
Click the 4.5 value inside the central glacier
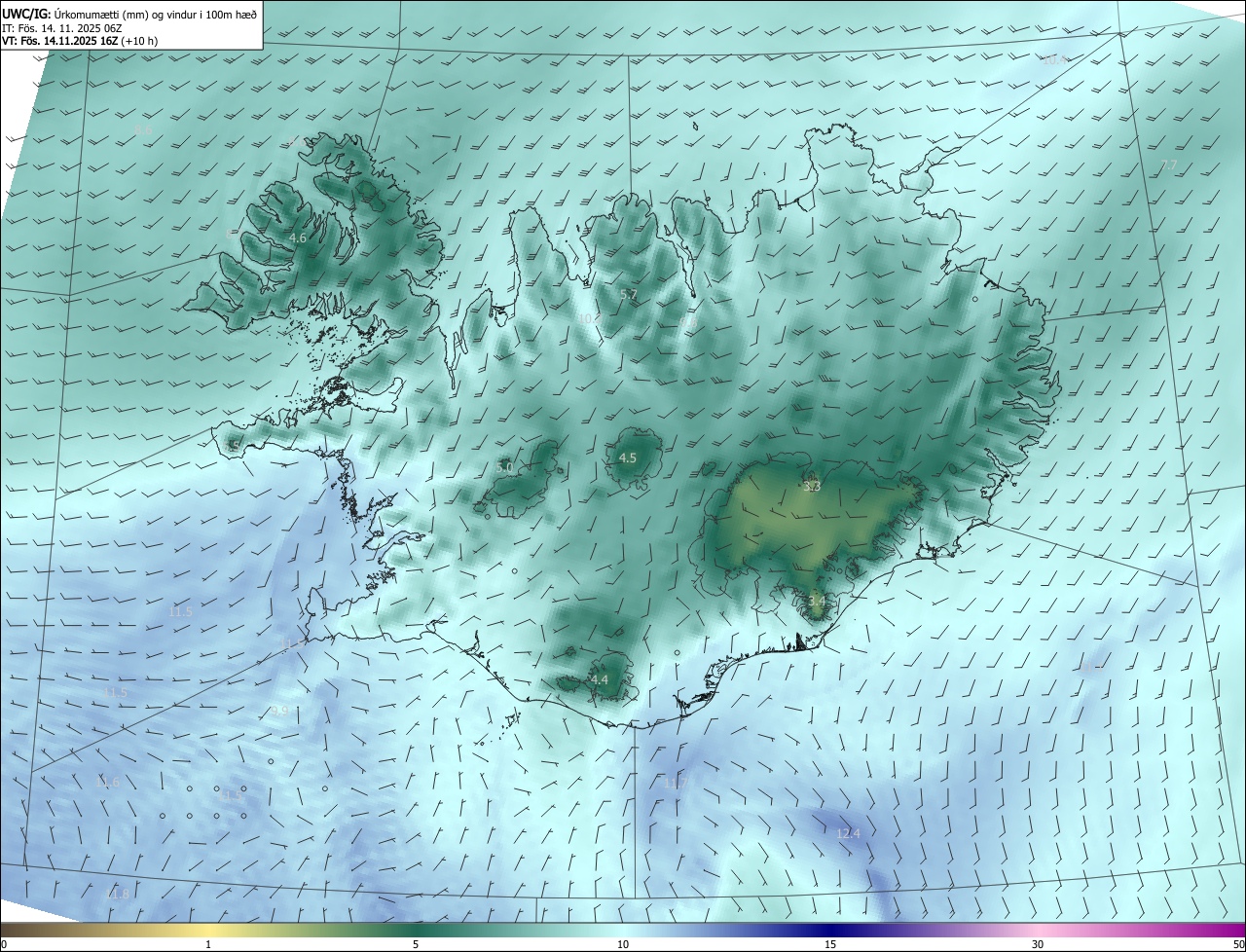coord(628,458)
